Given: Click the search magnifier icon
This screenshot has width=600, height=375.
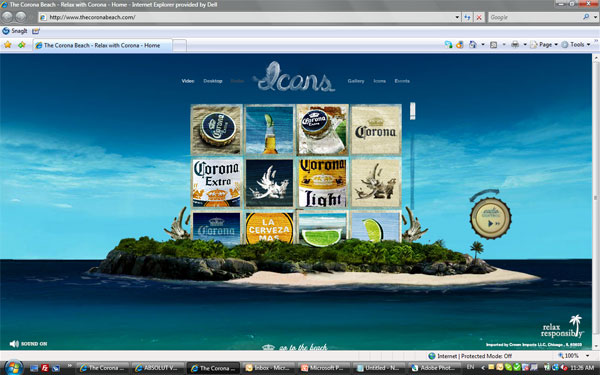Looking at the screenshot, I should 586,17.
